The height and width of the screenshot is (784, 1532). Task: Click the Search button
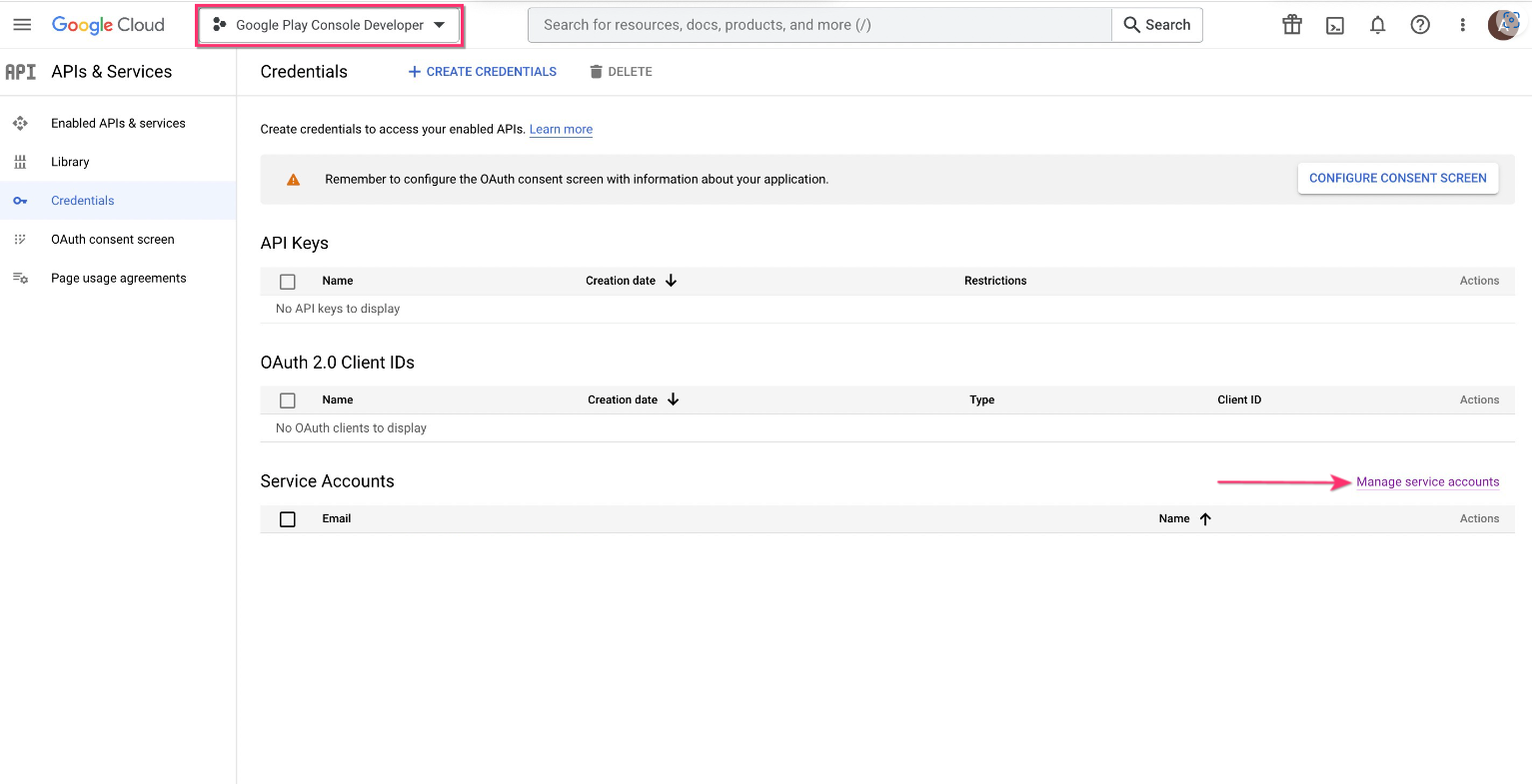[1157, 25]
